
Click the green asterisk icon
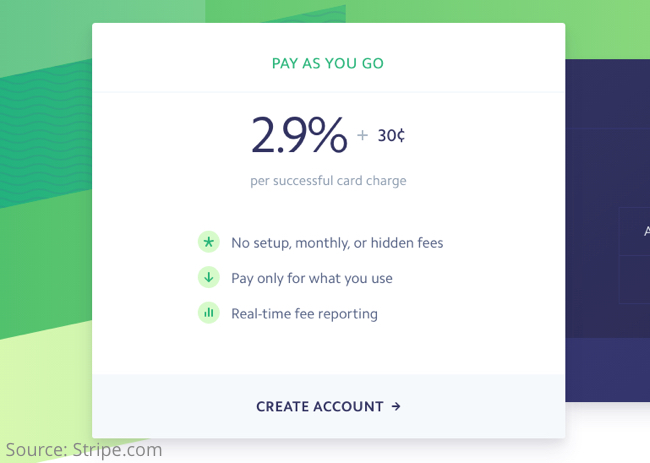point(208,242)
